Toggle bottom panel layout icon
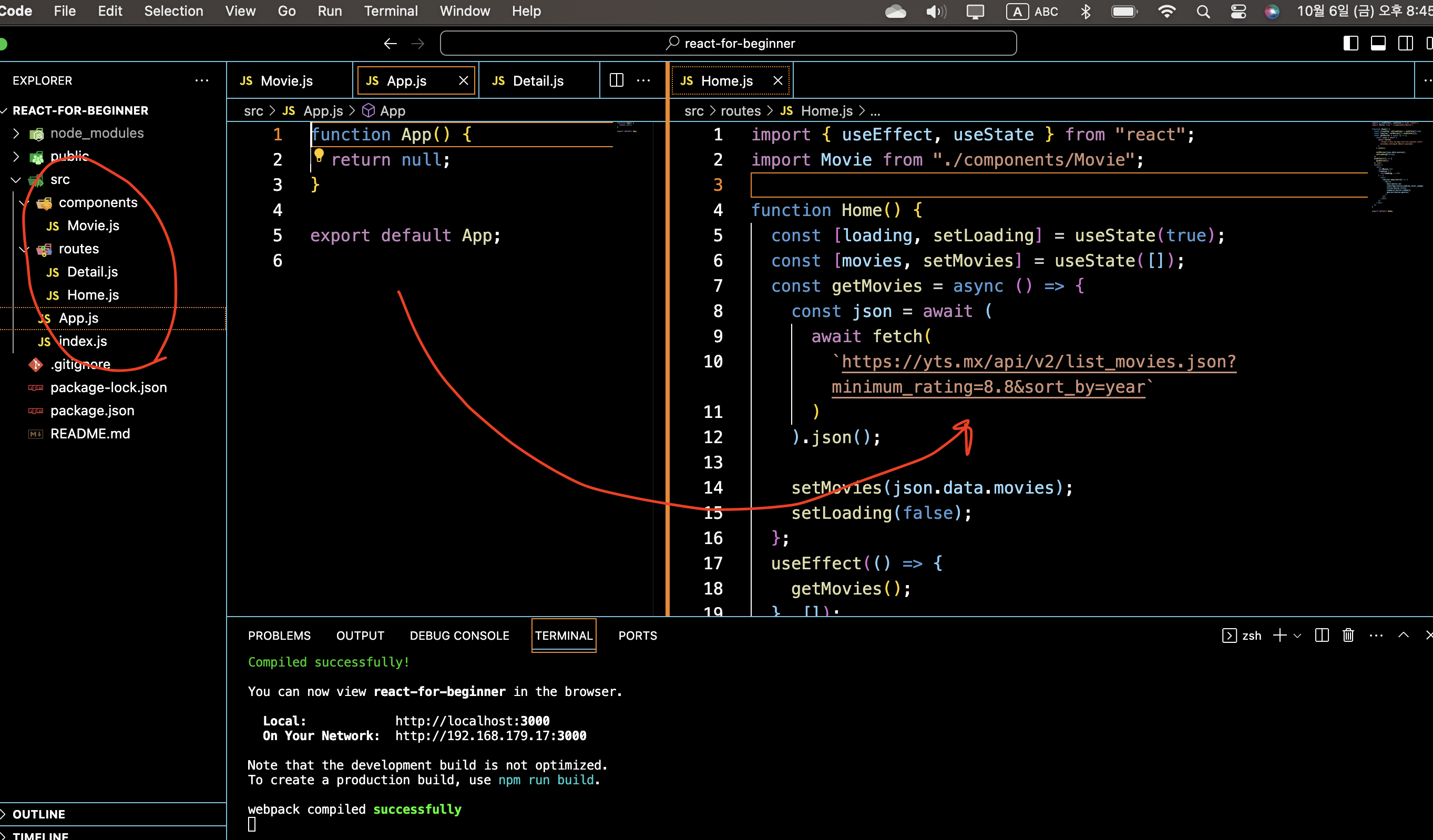 click(x=1378, y=43)
